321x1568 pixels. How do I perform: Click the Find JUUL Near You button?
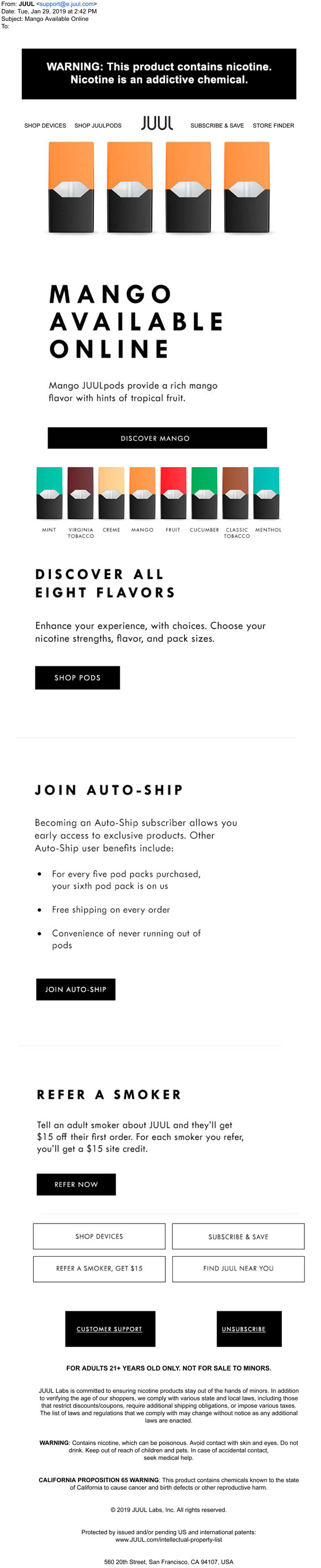238,1269
